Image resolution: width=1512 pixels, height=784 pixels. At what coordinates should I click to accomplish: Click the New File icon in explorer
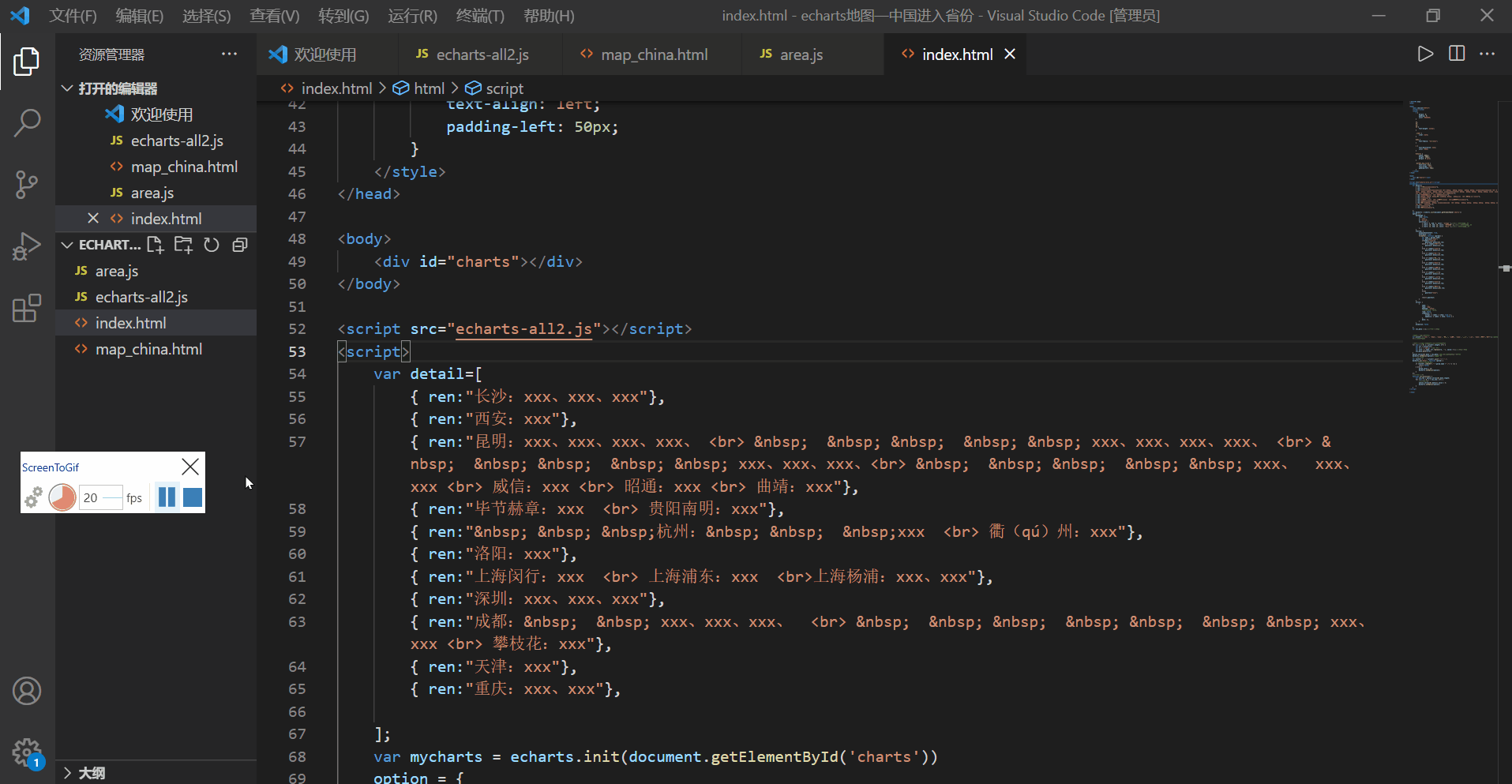click(x=156, y=245)
